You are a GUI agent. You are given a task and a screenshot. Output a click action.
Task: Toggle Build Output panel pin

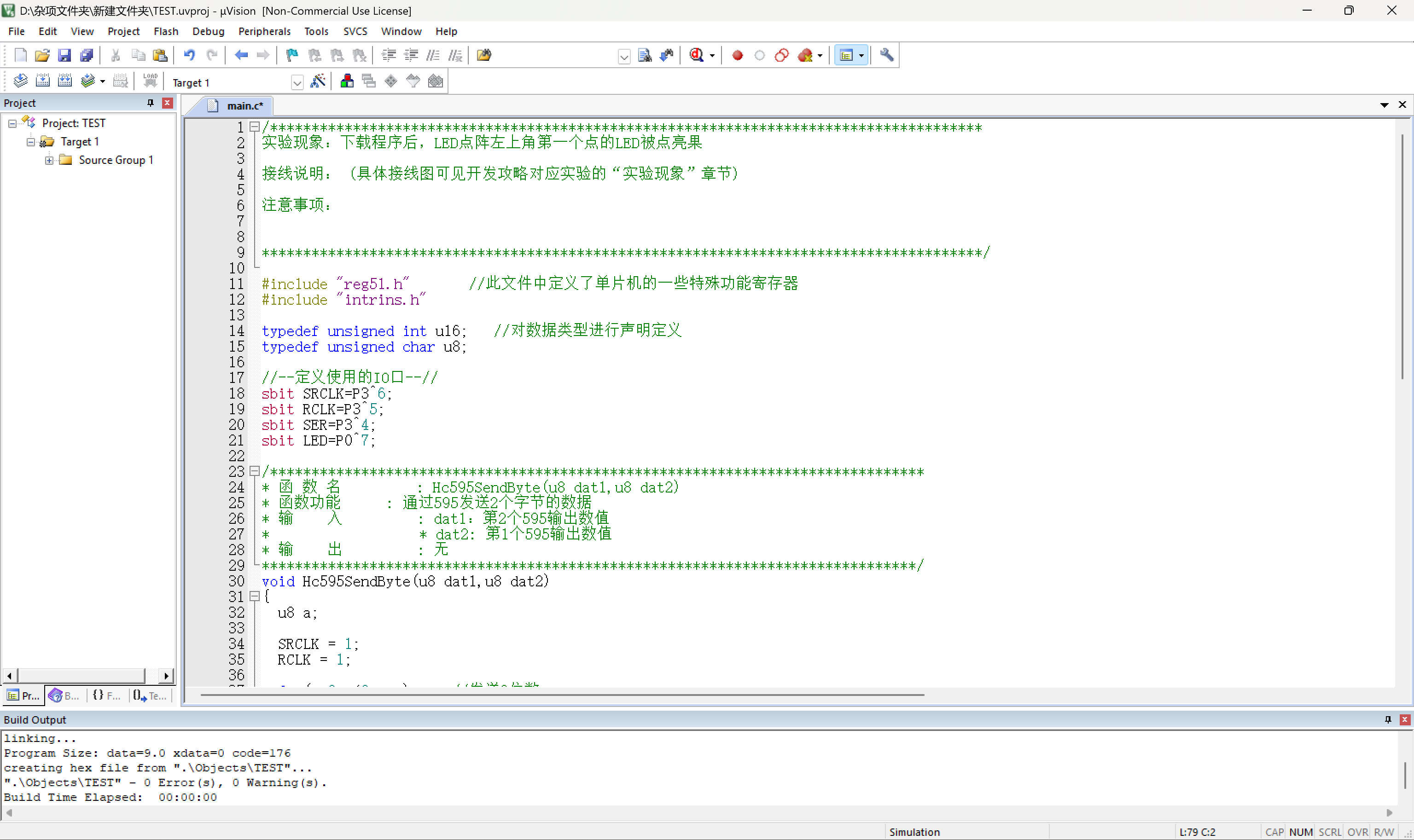(x=1387, y=719)
